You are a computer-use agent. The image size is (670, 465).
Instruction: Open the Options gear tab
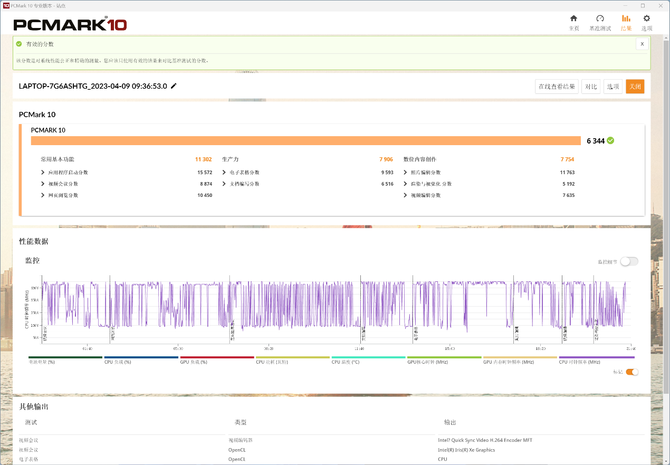(x=646, y=23)
